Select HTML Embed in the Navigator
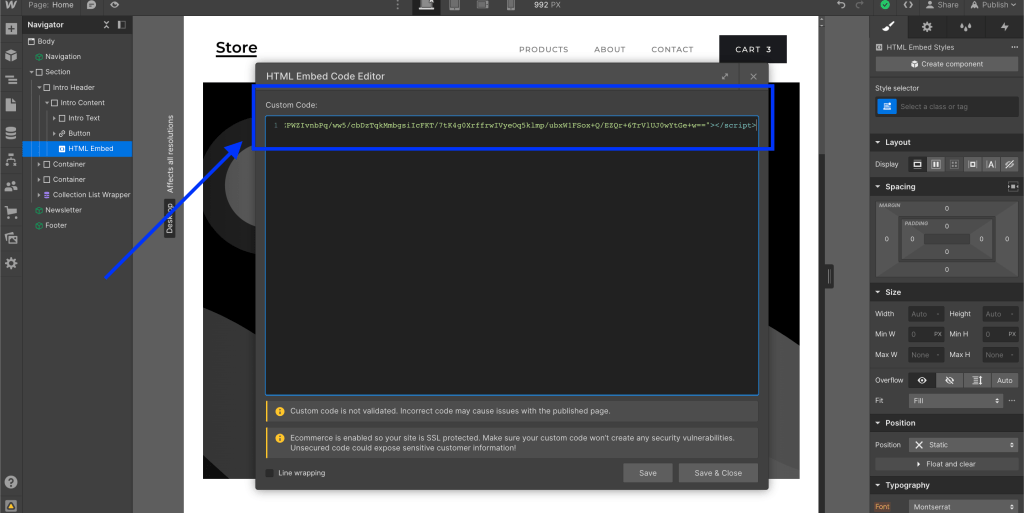This screenshot has width=1024, height=513. [77, 149]
